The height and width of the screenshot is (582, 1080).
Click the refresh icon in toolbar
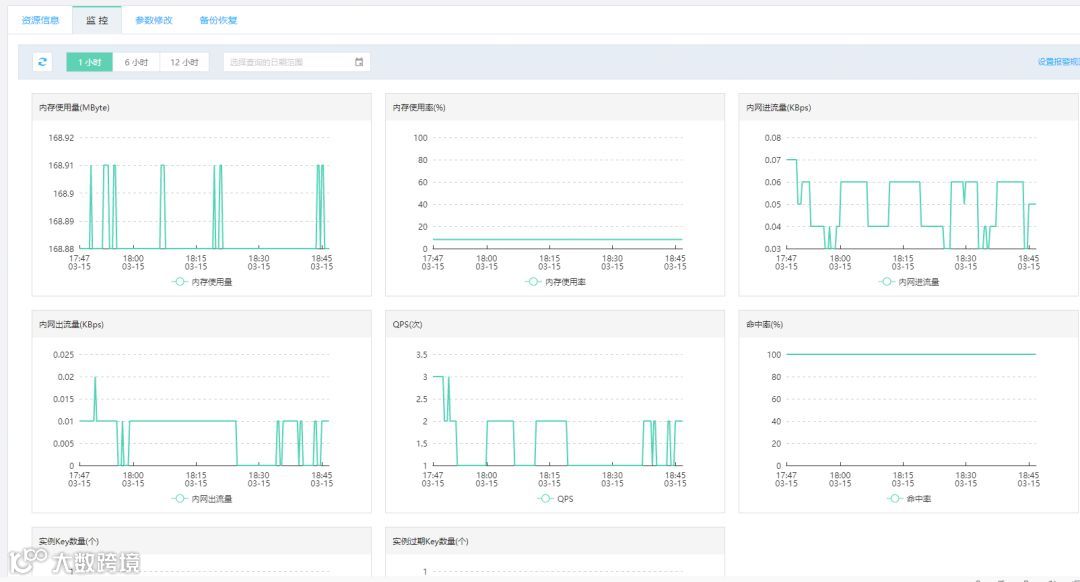coord(43,62)
